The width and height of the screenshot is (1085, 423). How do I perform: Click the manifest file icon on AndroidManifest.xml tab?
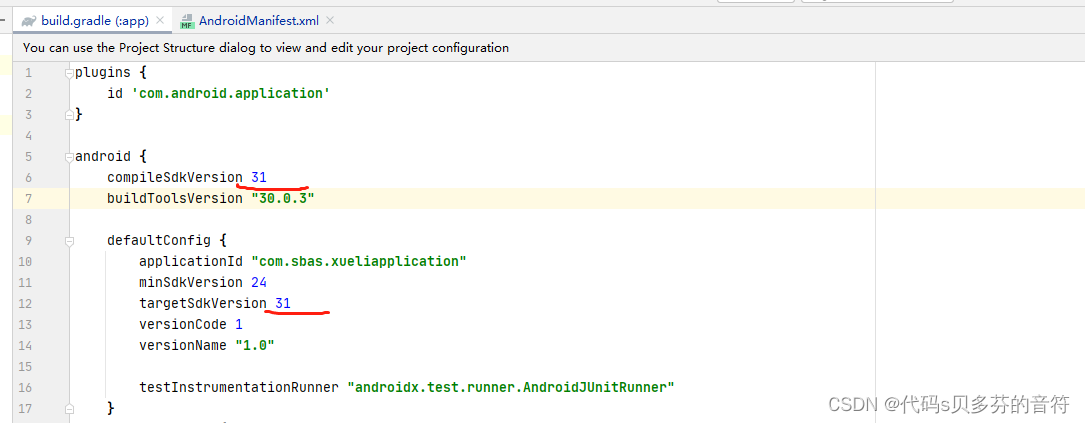(x=187, y=21)
